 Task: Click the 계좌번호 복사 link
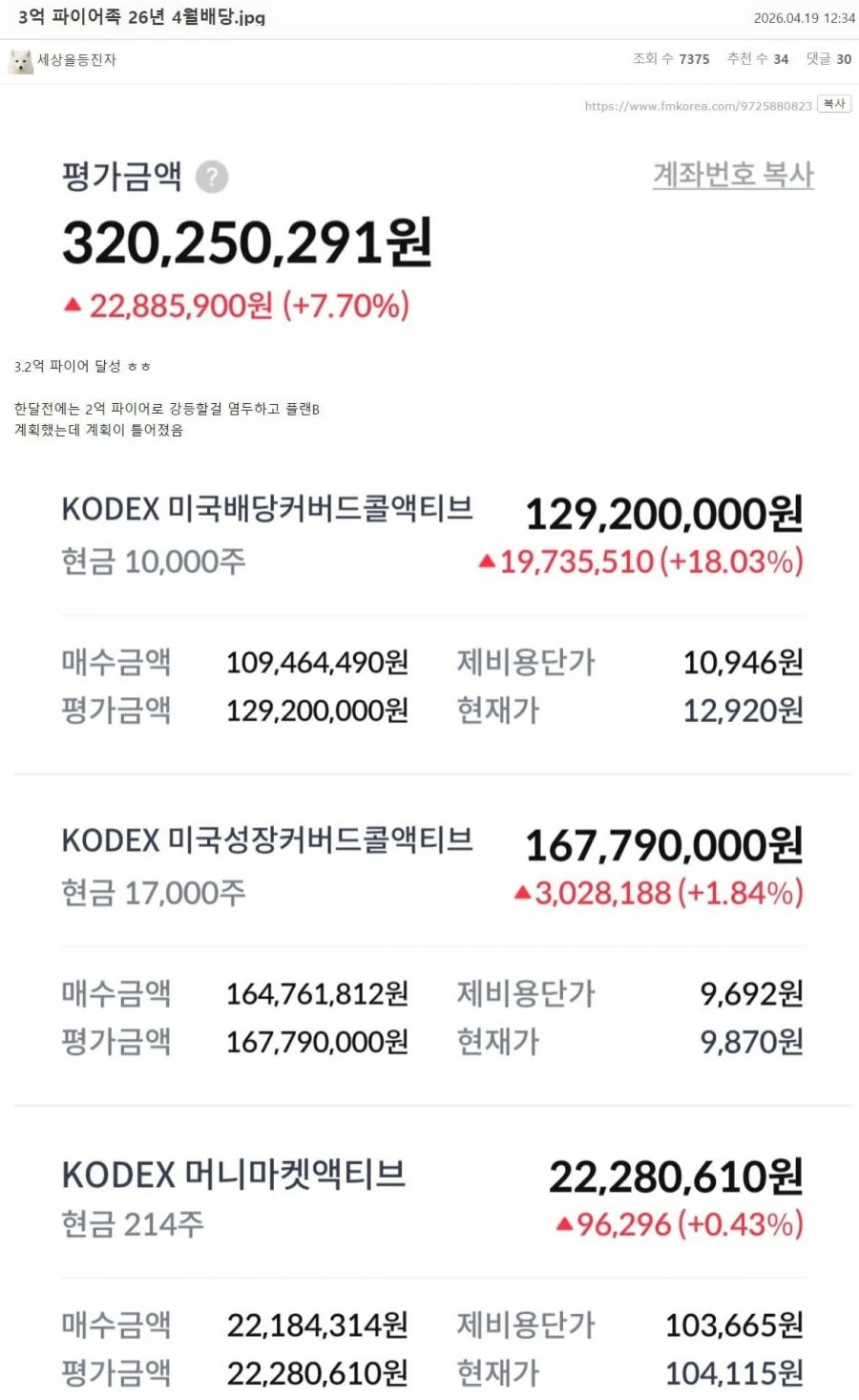pos(733,175)
